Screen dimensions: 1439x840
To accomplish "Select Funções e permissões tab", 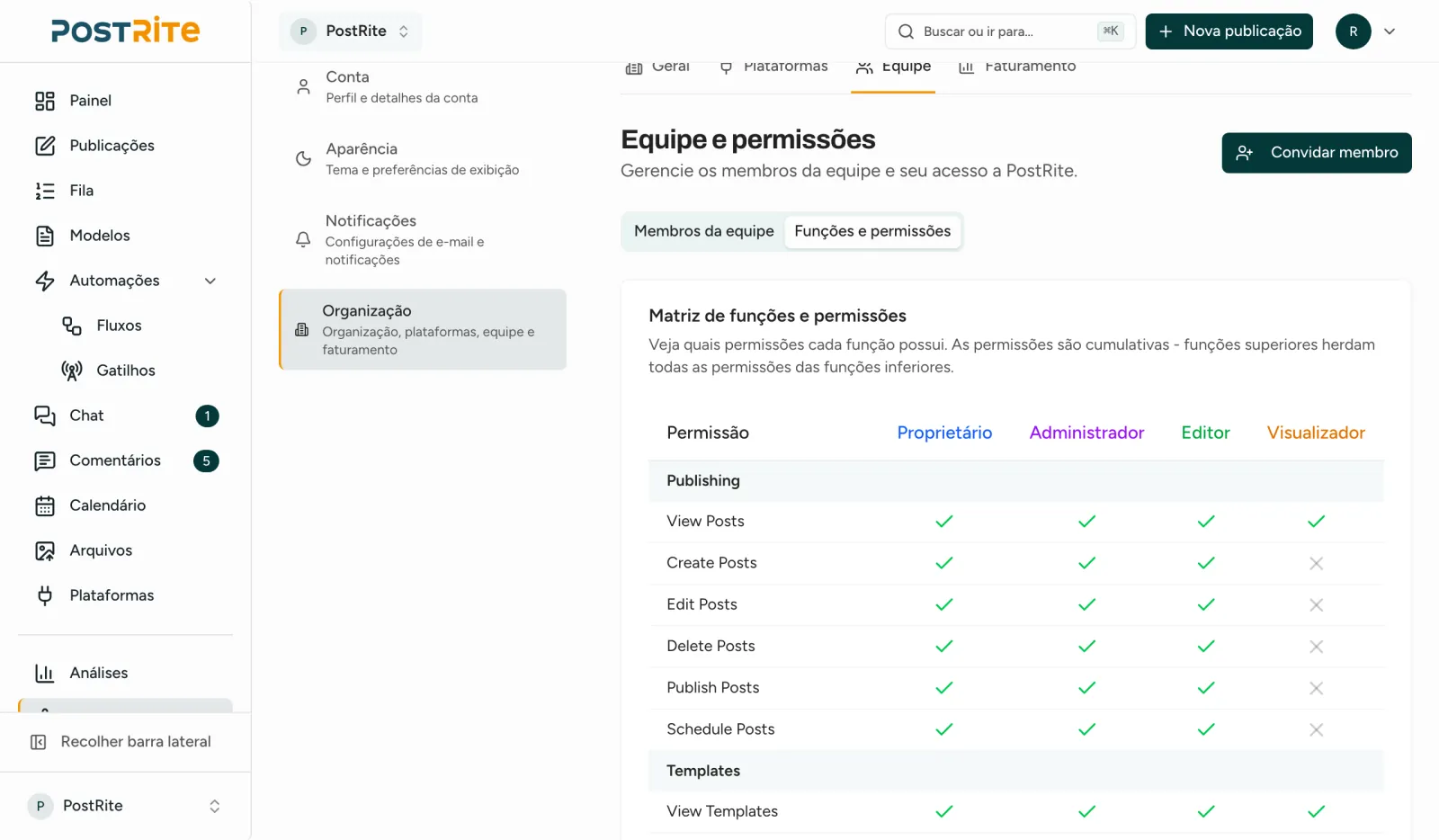I will pos(872,231).
